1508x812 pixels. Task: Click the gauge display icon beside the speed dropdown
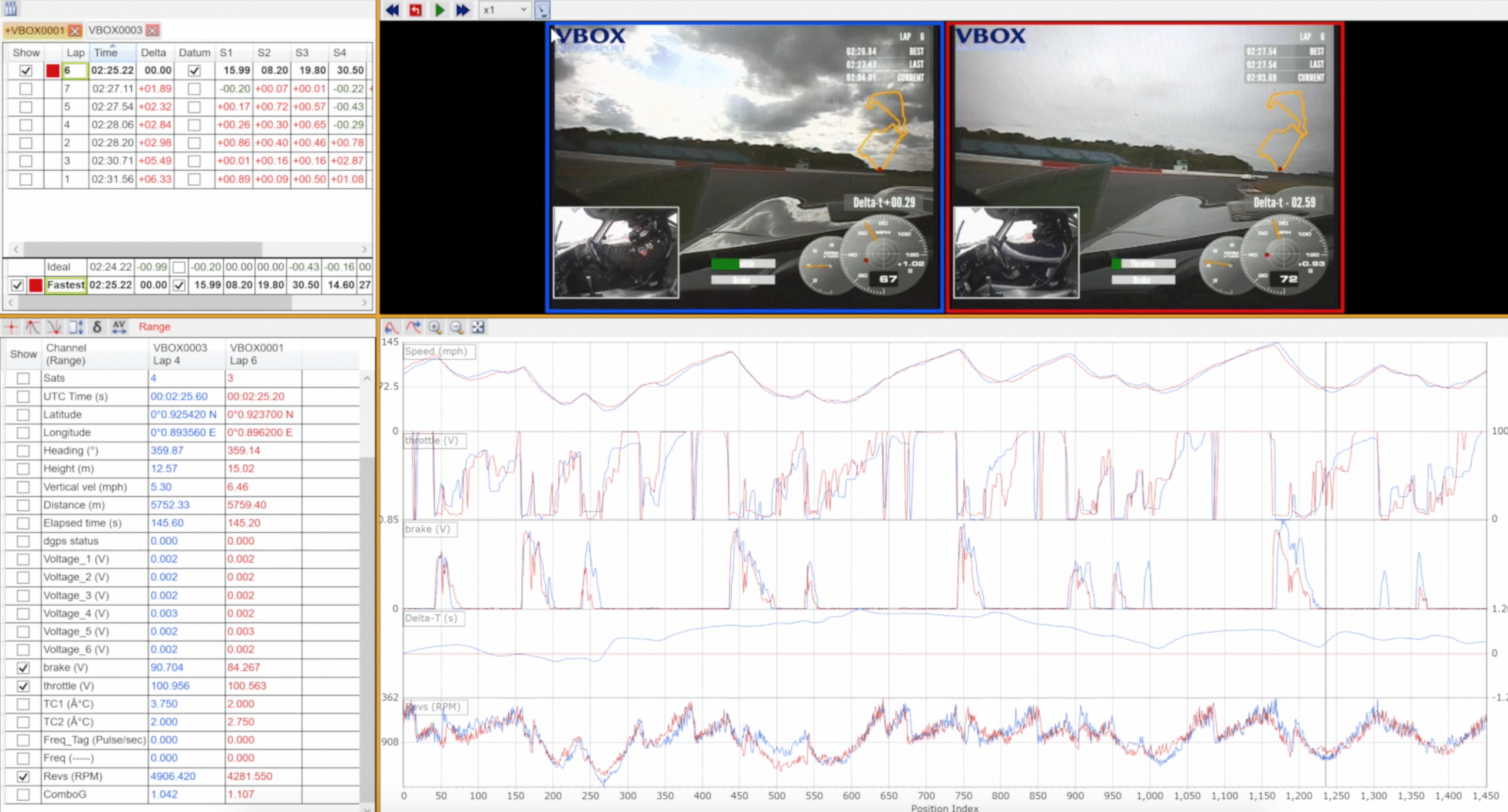542,10
